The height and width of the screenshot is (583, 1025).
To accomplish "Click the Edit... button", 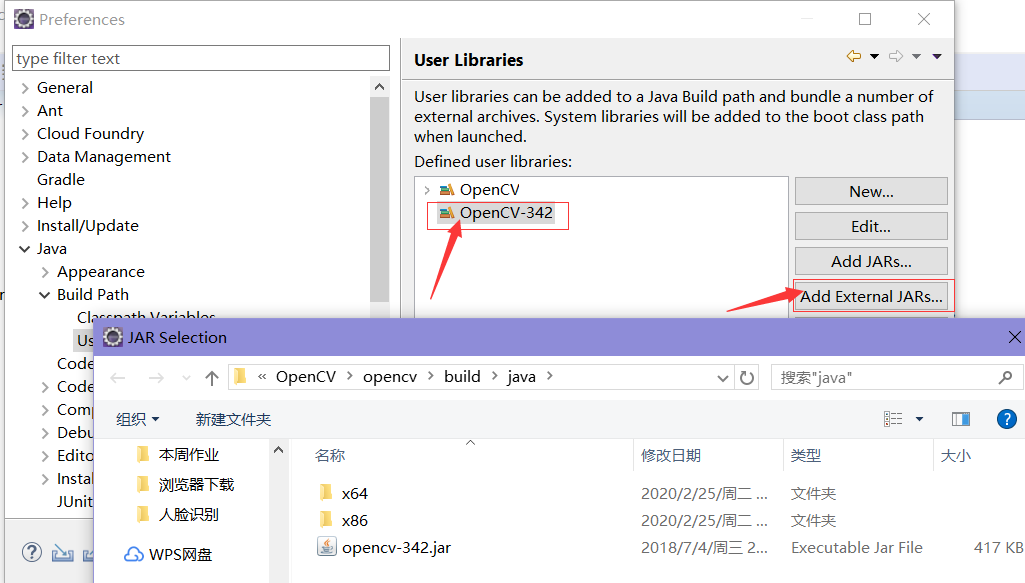I will (x=871, y=226).
